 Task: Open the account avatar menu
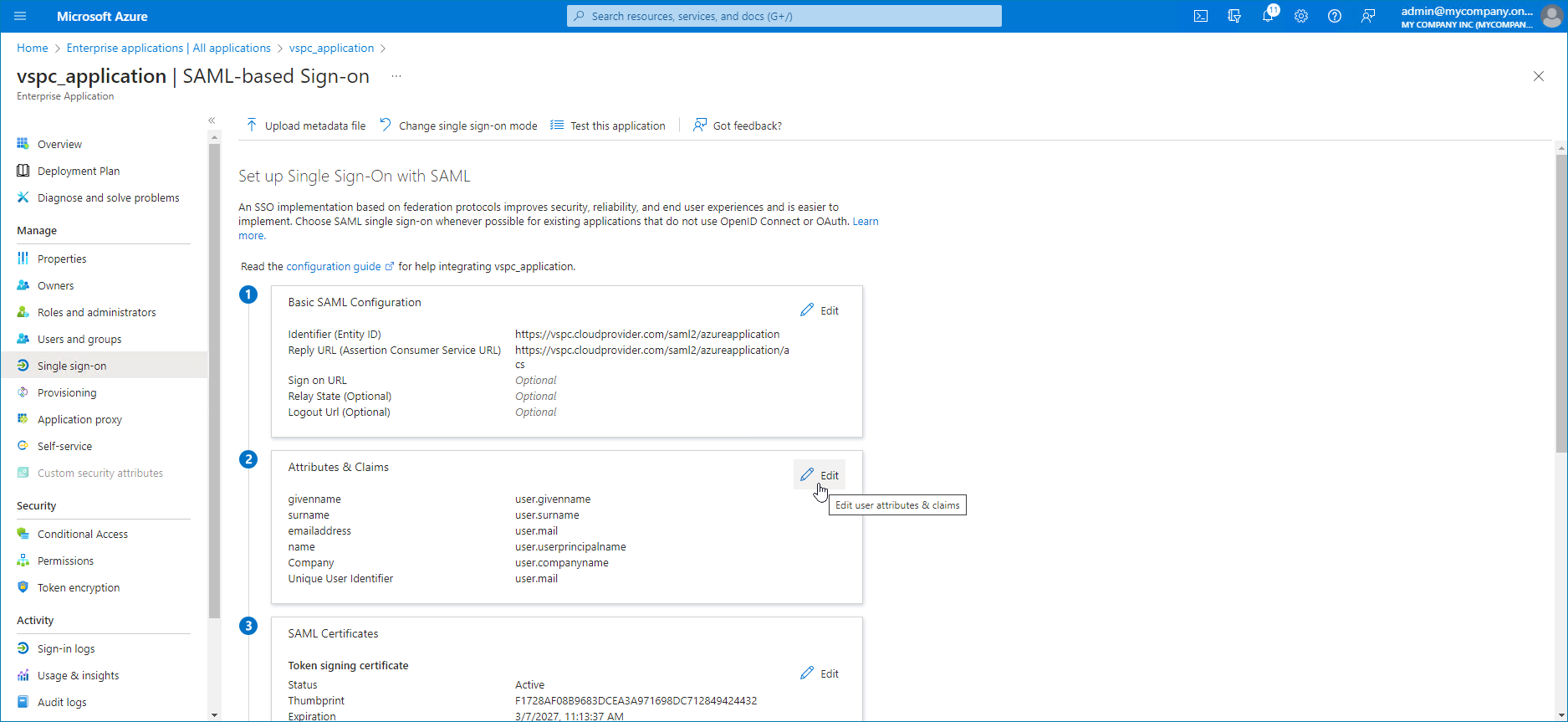(1551, 16)
